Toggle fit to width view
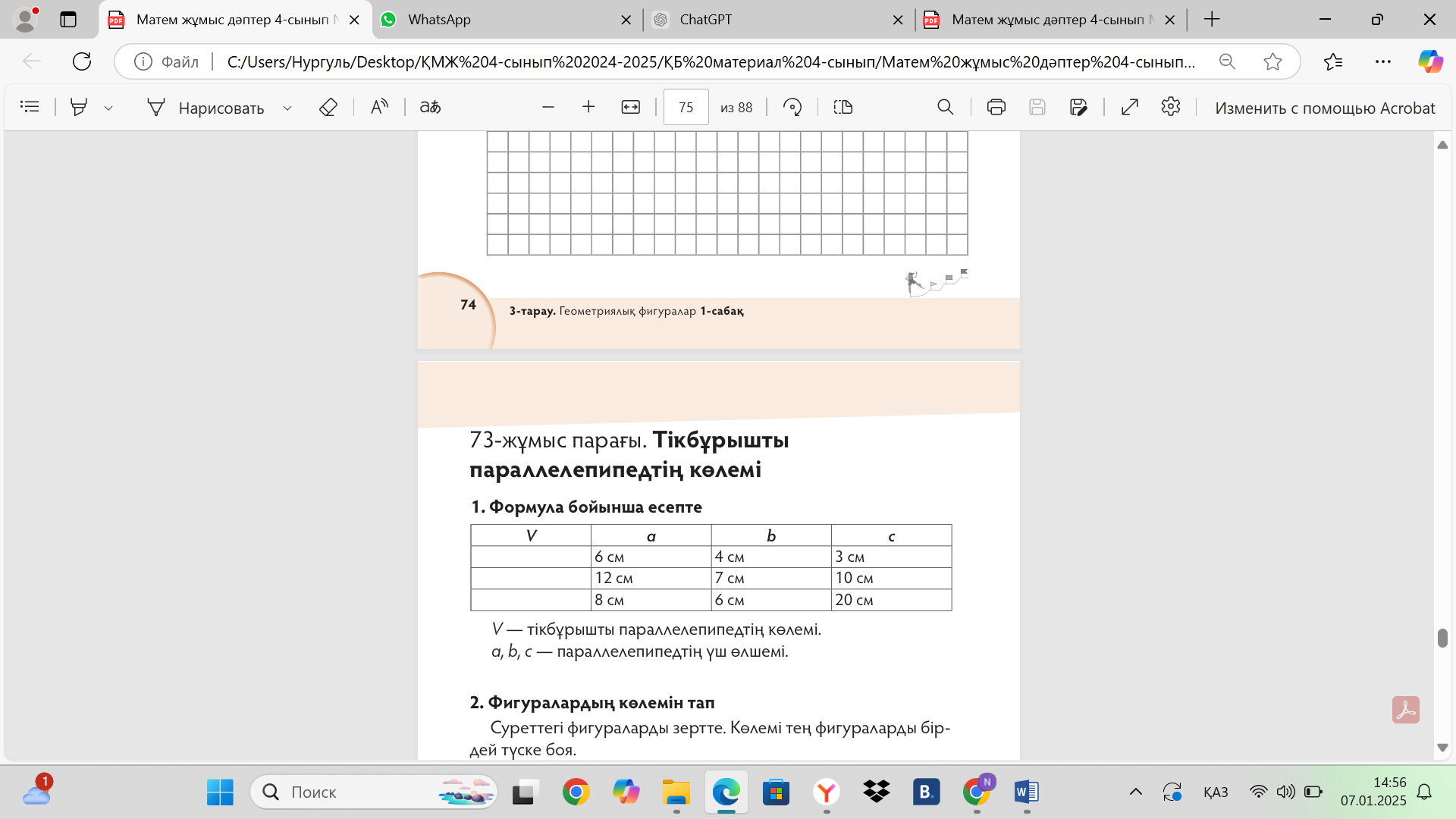Screen dimensions: 1456x819 click(631, 107)
